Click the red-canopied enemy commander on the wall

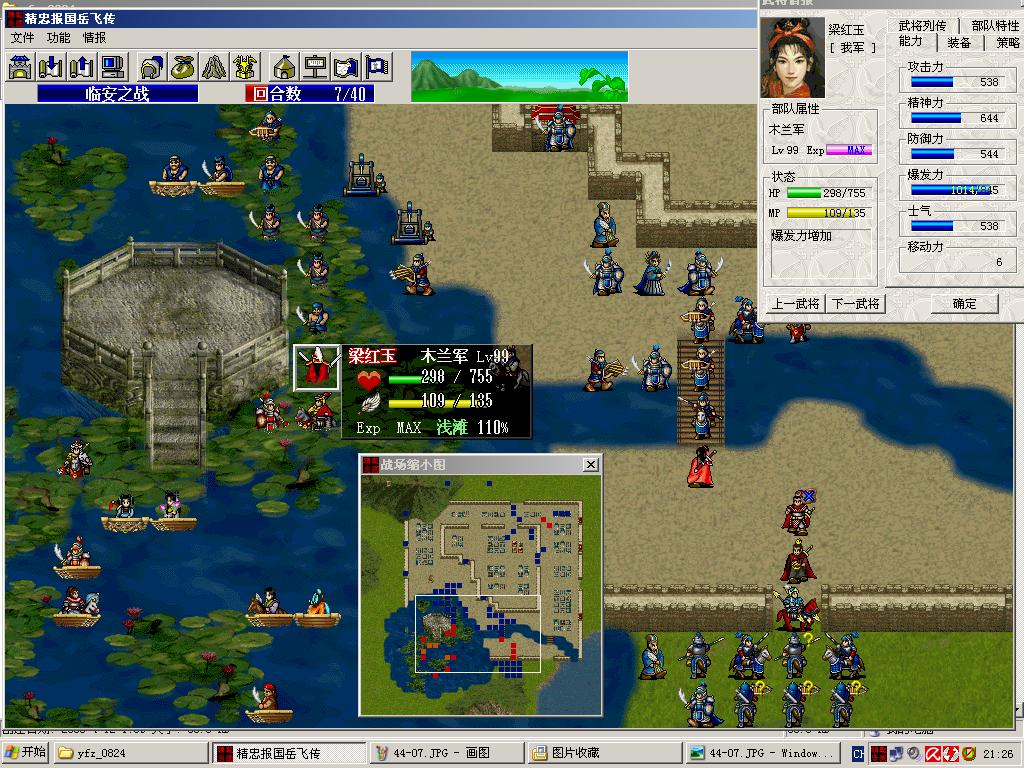pyautogui.click(x=556, y=127)
